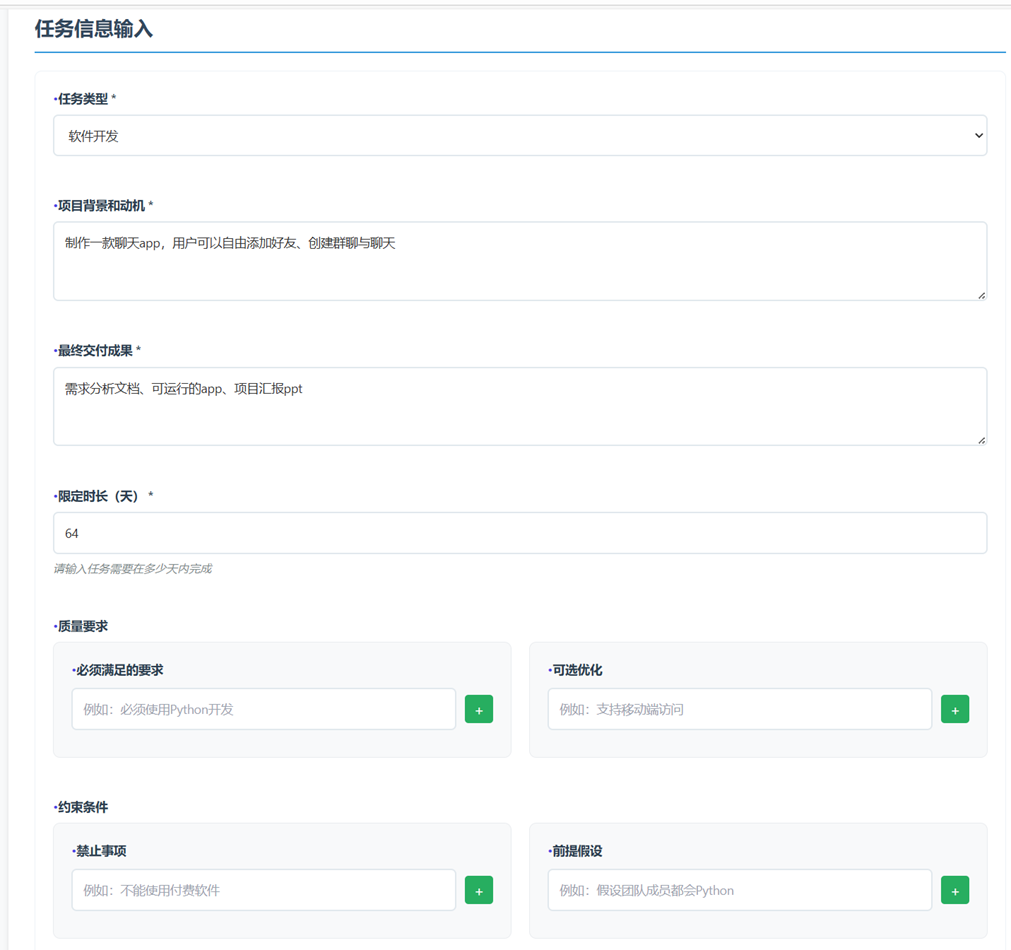
Task: Add a new assumption via the + button
Action: 954,889
